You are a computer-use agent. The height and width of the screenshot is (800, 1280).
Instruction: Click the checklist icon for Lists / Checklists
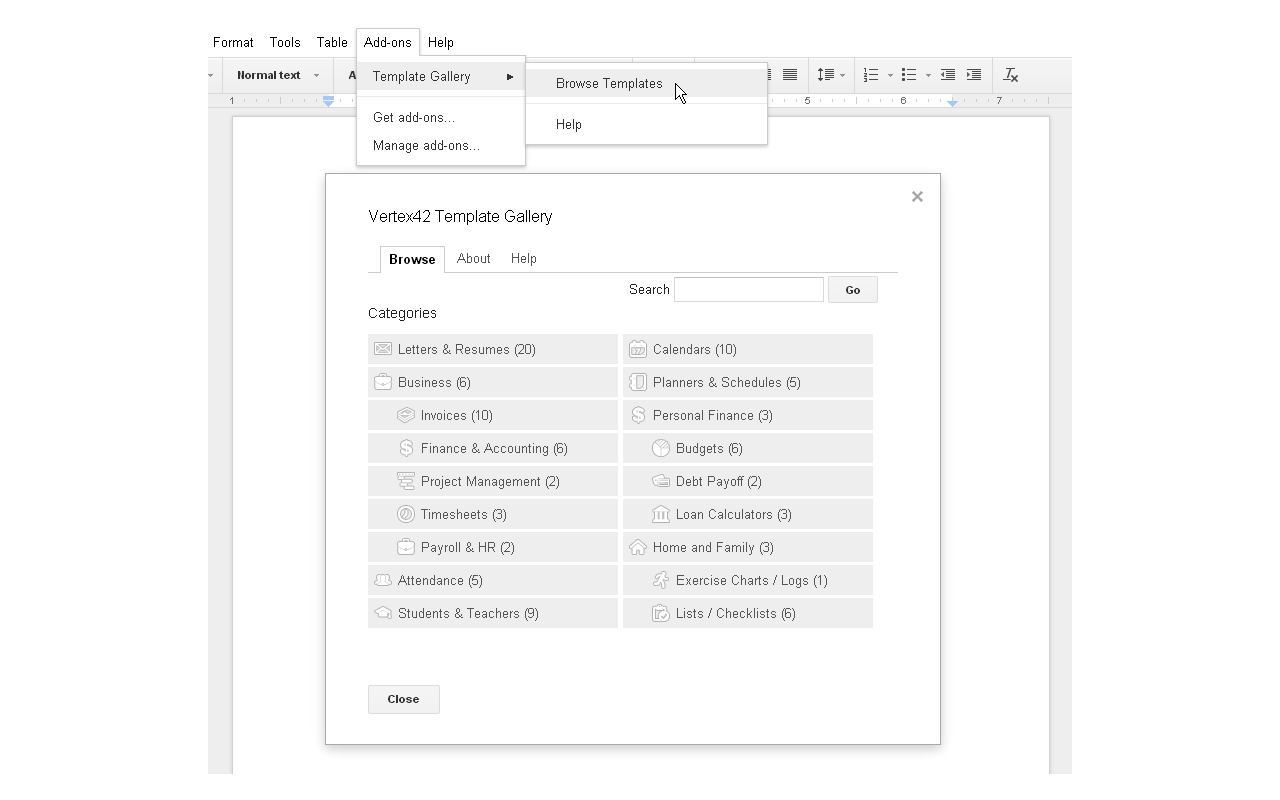pos(661,613)
